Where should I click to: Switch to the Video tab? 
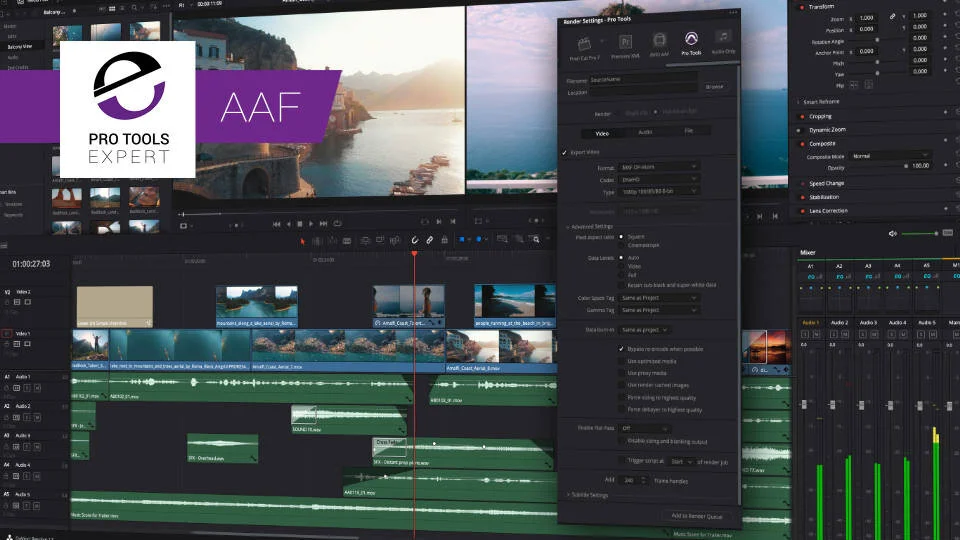pos(602,133)
